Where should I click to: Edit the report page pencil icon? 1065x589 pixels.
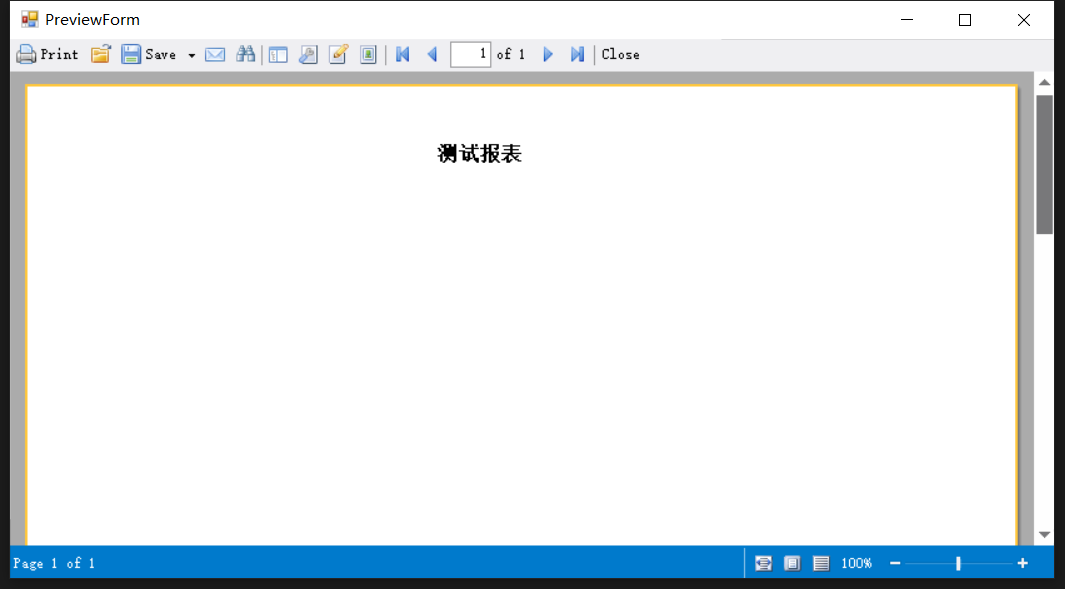point(338,55)
